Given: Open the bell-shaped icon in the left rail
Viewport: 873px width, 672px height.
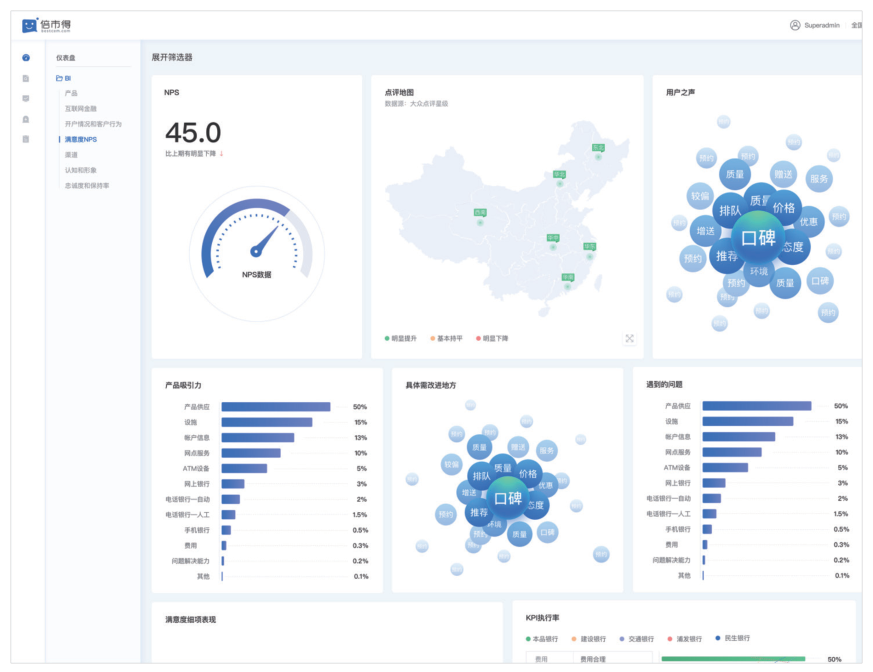Looking at the screenshot, I should (x=26, y=119).
